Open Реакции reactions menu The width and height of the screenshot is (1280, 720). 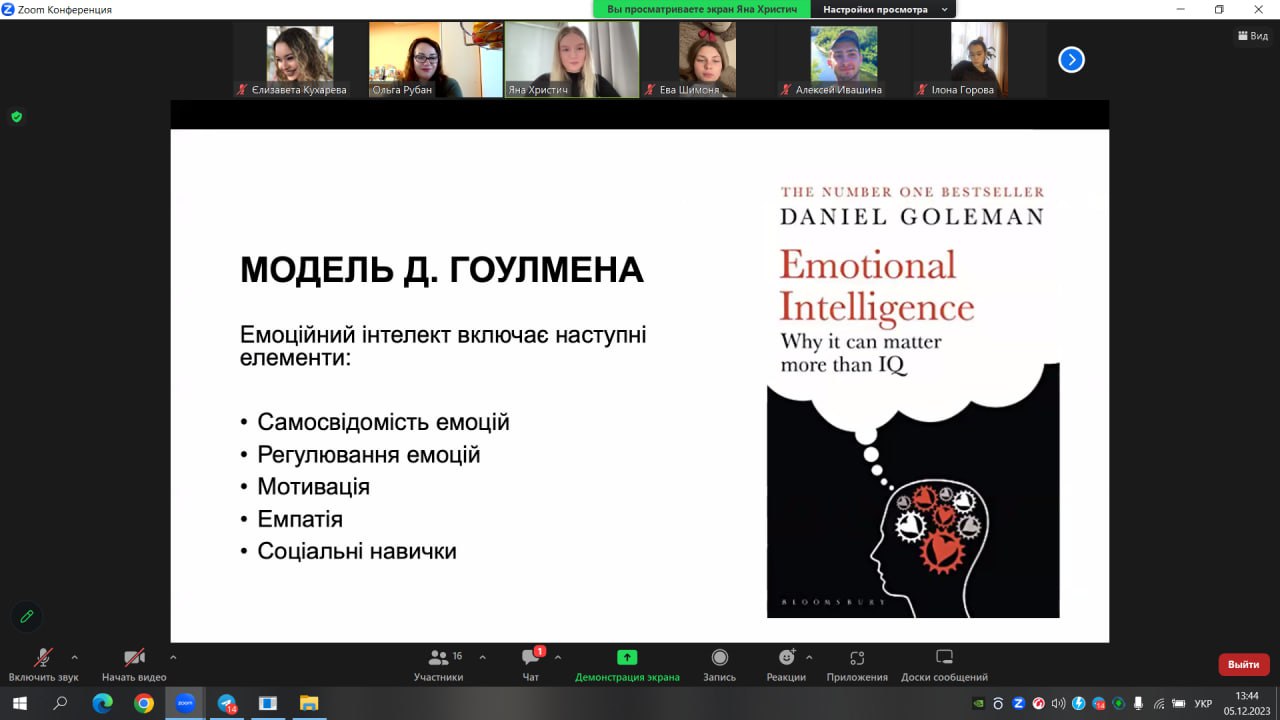point(786,665)
